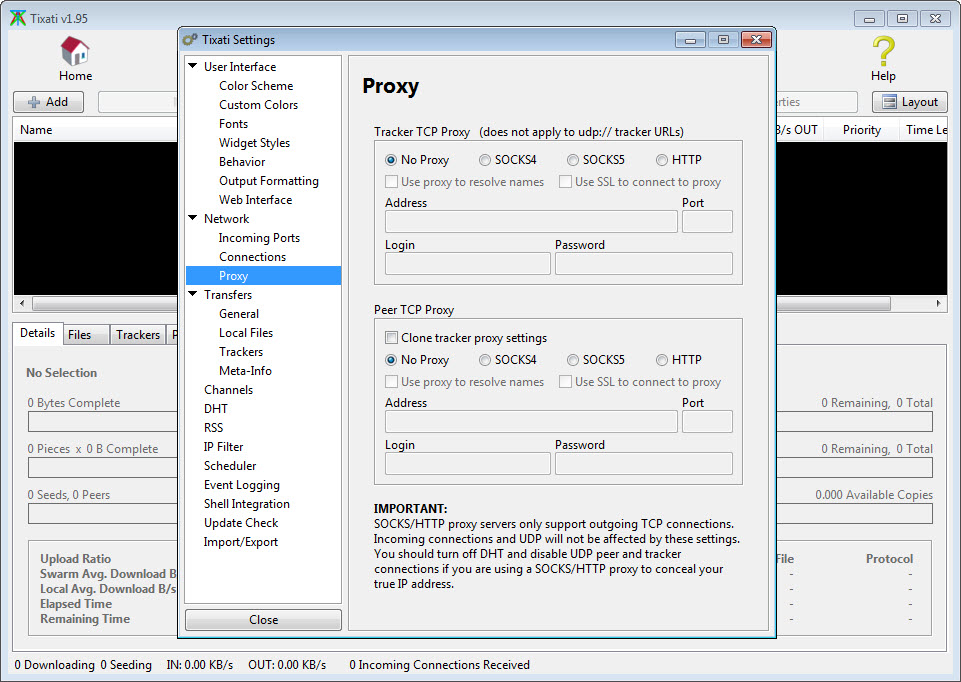Open Output Formatting settings page
961x682 pixels.
269,181
